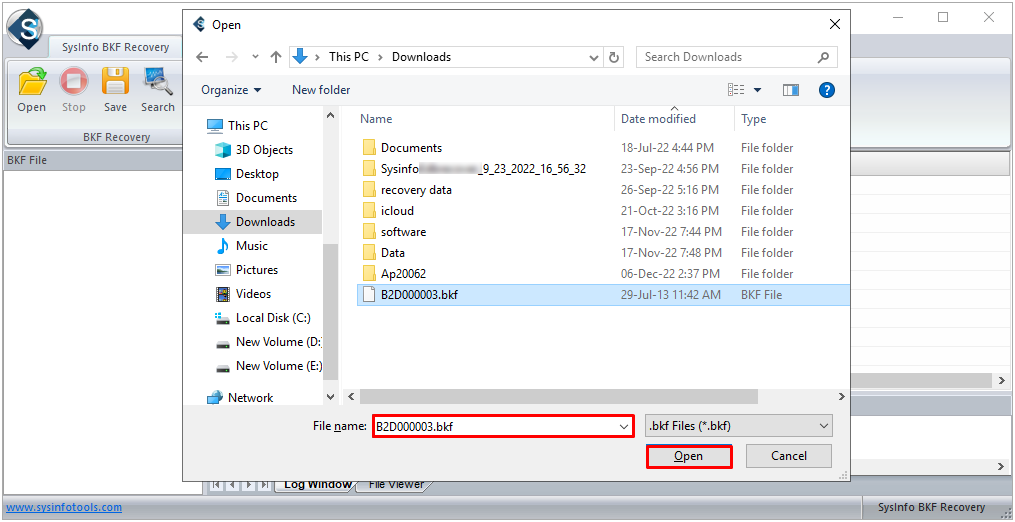Switch to the Log Window tab

tap(317, 484)
